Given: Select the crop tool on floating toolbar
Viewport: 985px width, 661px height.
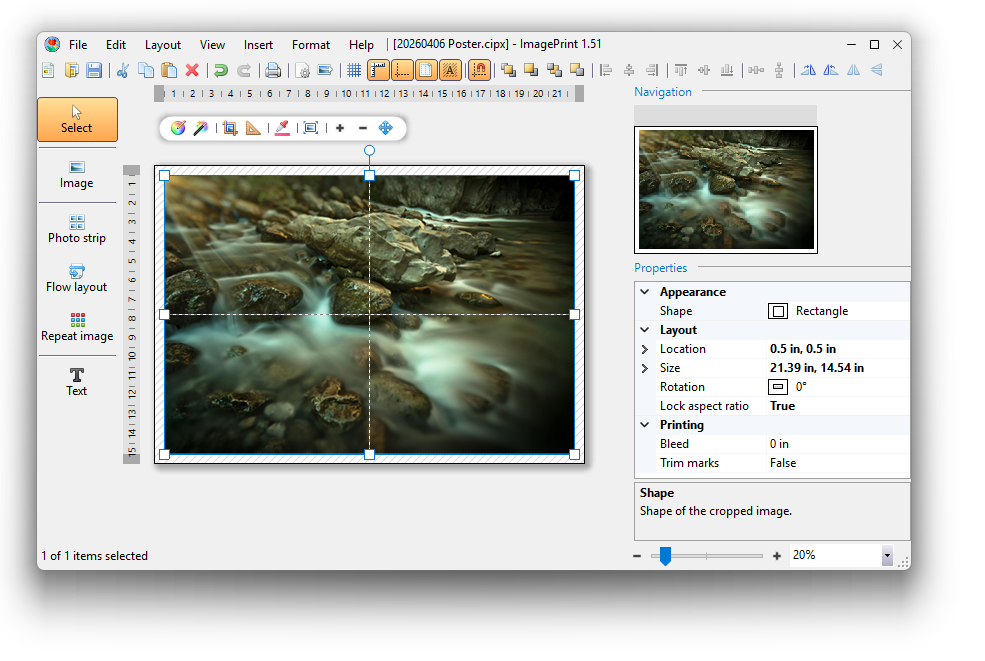Looking at the screenshot, I should 230,128.
